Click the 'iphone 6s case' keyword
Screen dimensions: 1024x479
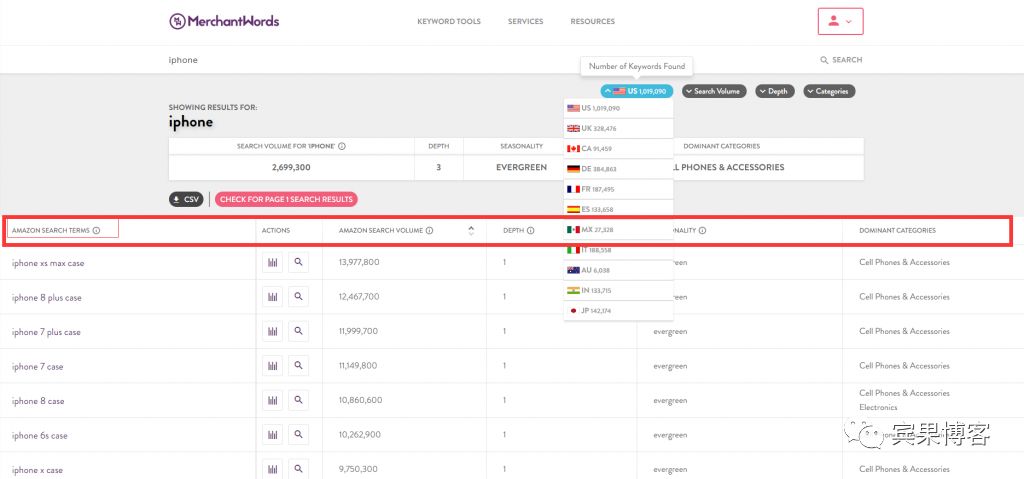point(39,436)
